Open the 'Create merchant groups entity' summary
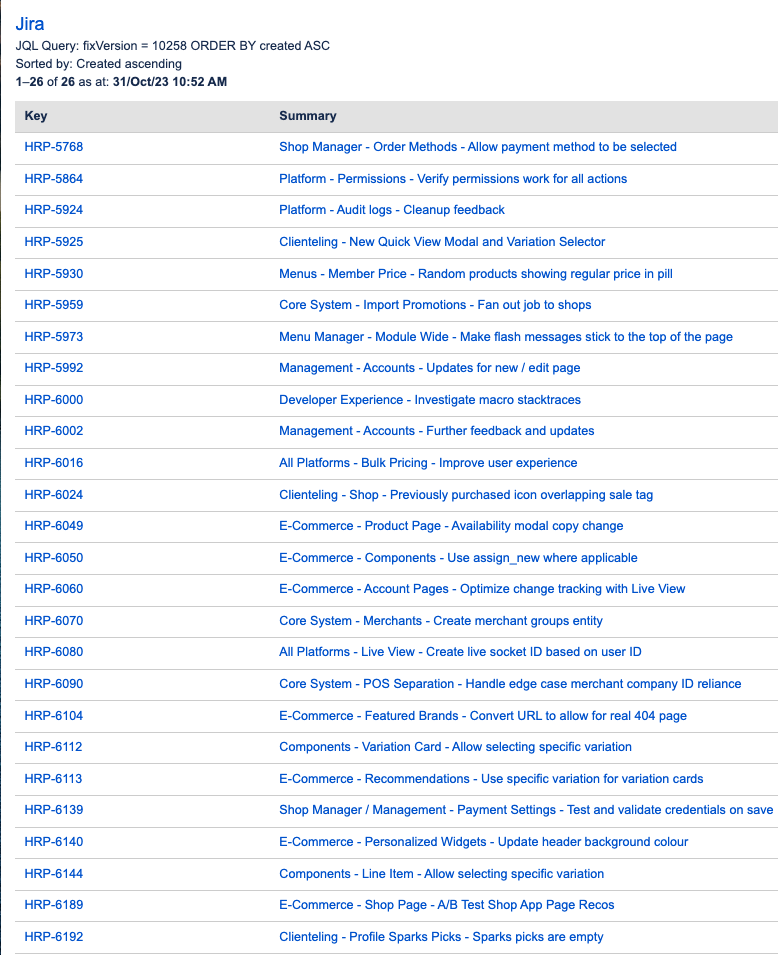Image resolution: width=778 pixels, height=955 pixels. tap(440, 621)
